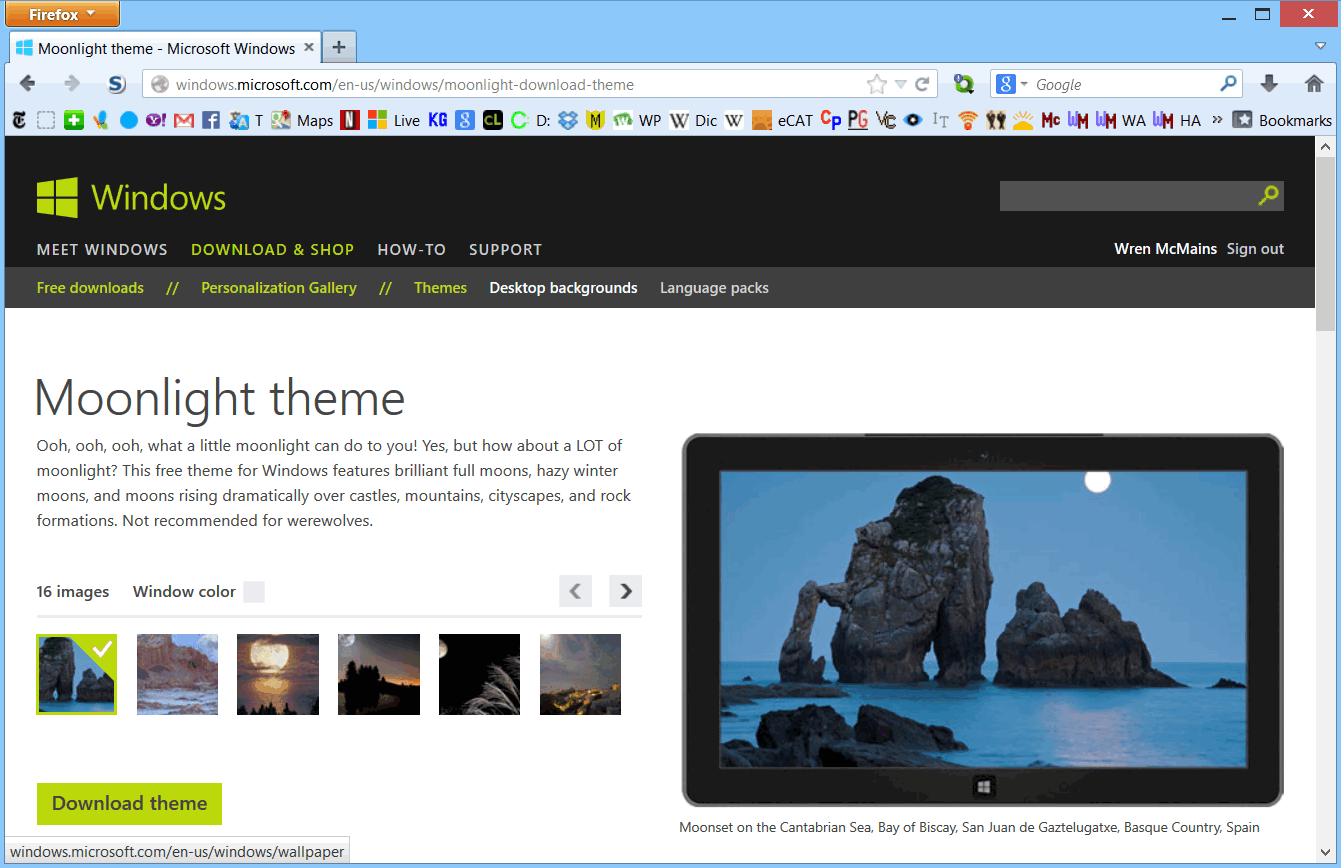The height and width of the screenshot is (868, 1341).
Task: Click the Download theme button
Action: (129, 804)
